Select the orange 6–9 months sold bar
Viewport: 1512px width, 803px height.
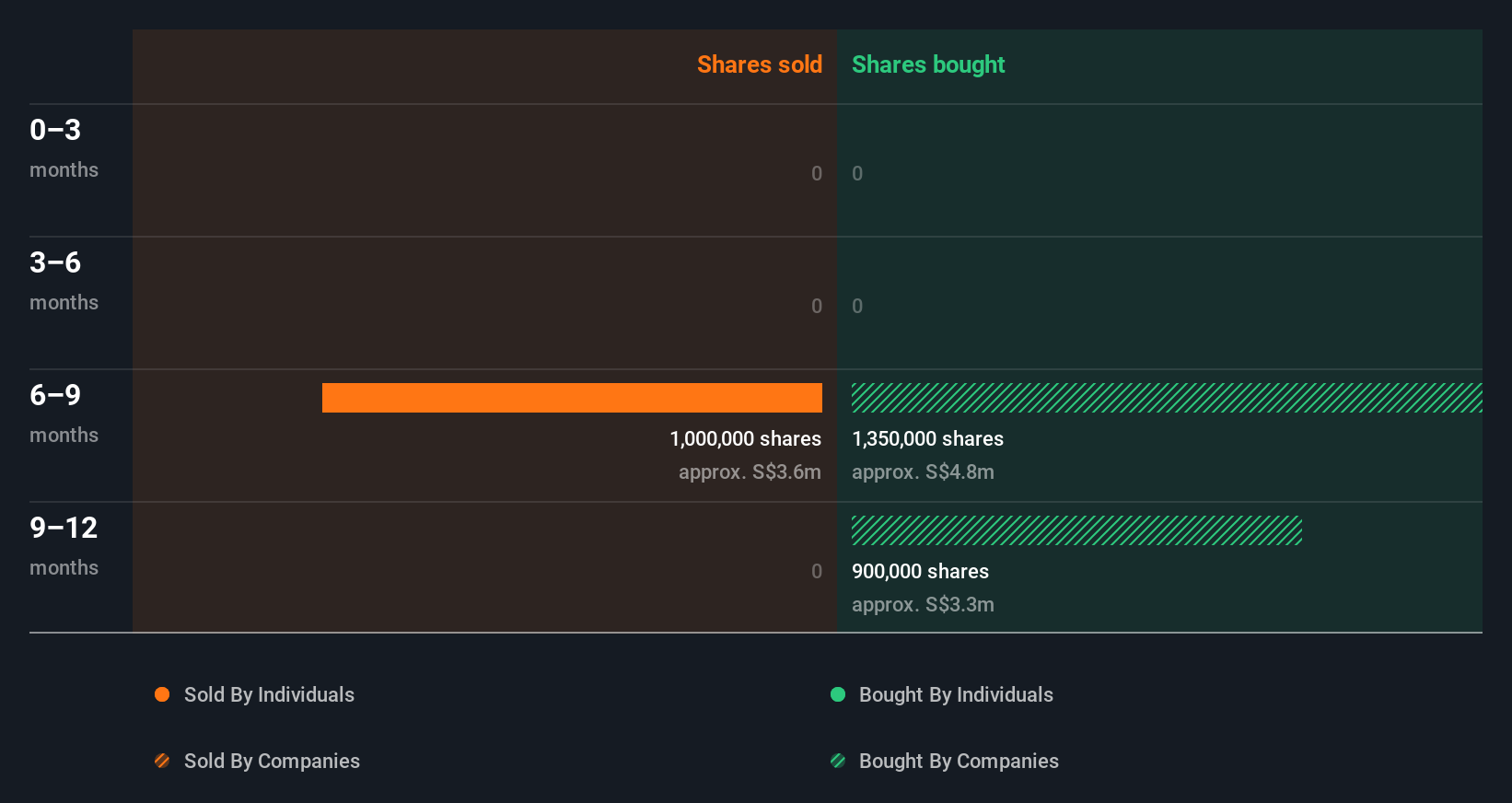tap(572, 398)
